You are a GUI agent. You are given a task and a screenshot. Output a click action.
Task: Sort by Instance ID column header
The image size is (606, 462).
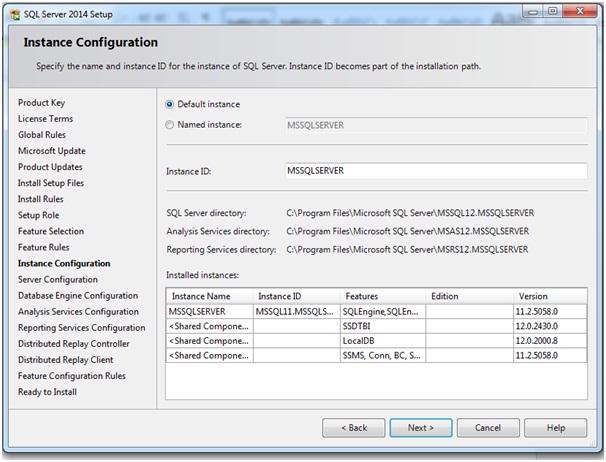pyautogui.click(x=297, y=297)
